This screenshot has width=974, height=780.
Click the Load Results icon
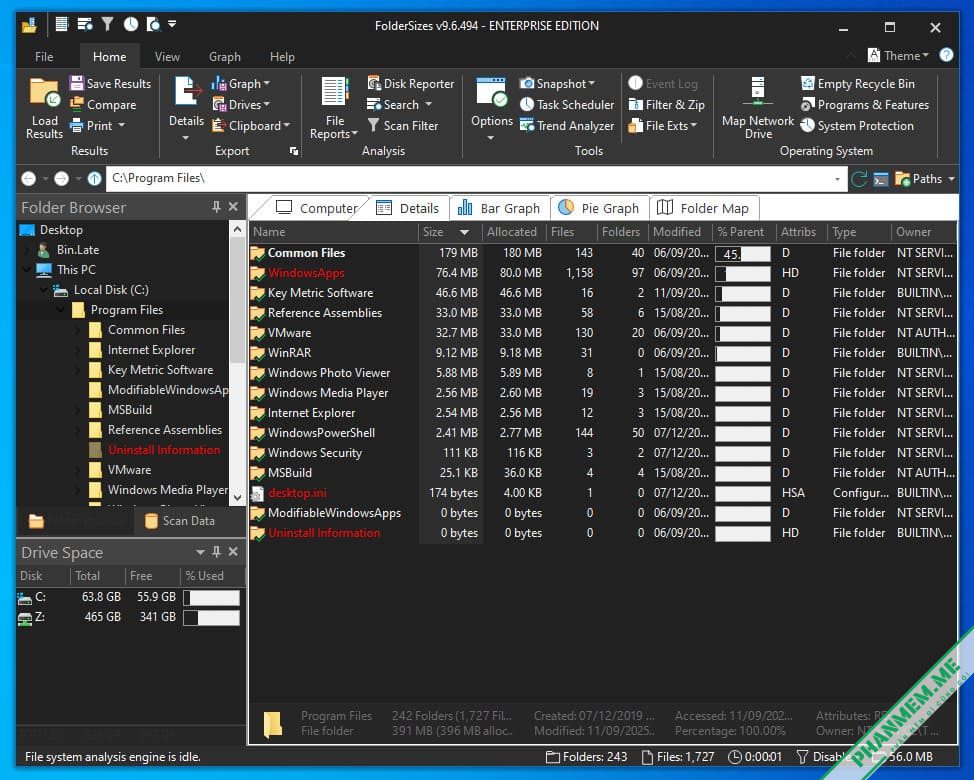pyautogui.click(x=44, y=107)
